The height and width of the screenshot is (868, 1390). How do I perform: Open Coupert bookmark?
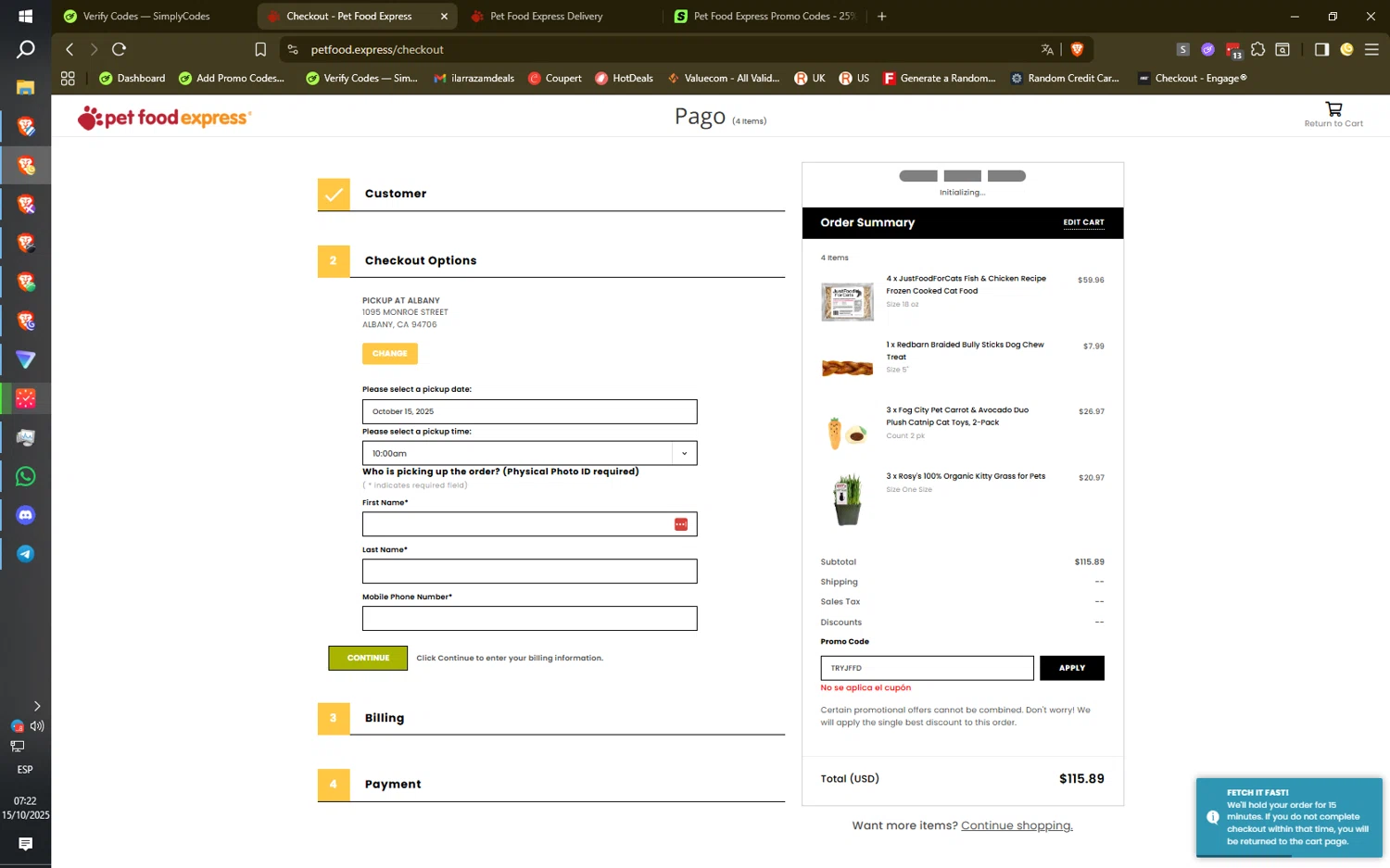point(555,79)
